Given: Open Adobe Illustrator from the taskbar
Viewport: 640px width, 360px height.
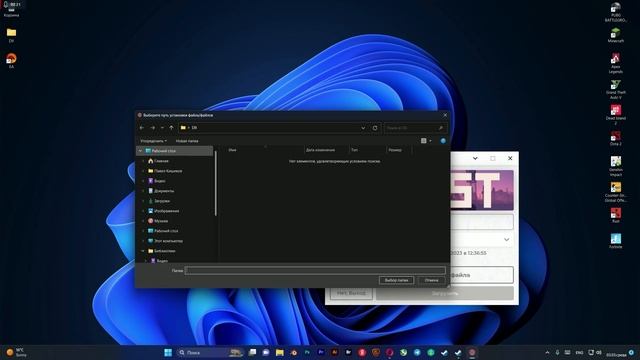Looking at the screenshot, I should (x=335, y=352).
